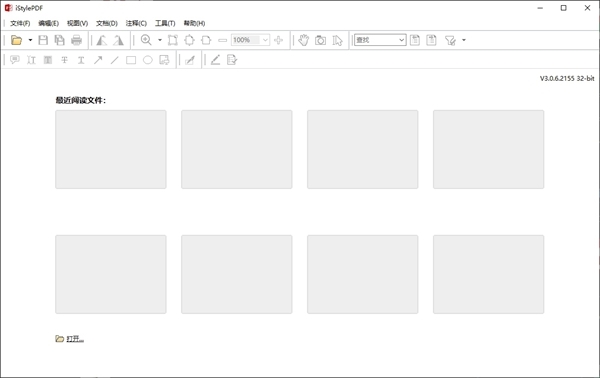This screenshot has height=378, width=600.
Task: Select the text cursor annotation tool
Action: (x=31, y=60)
